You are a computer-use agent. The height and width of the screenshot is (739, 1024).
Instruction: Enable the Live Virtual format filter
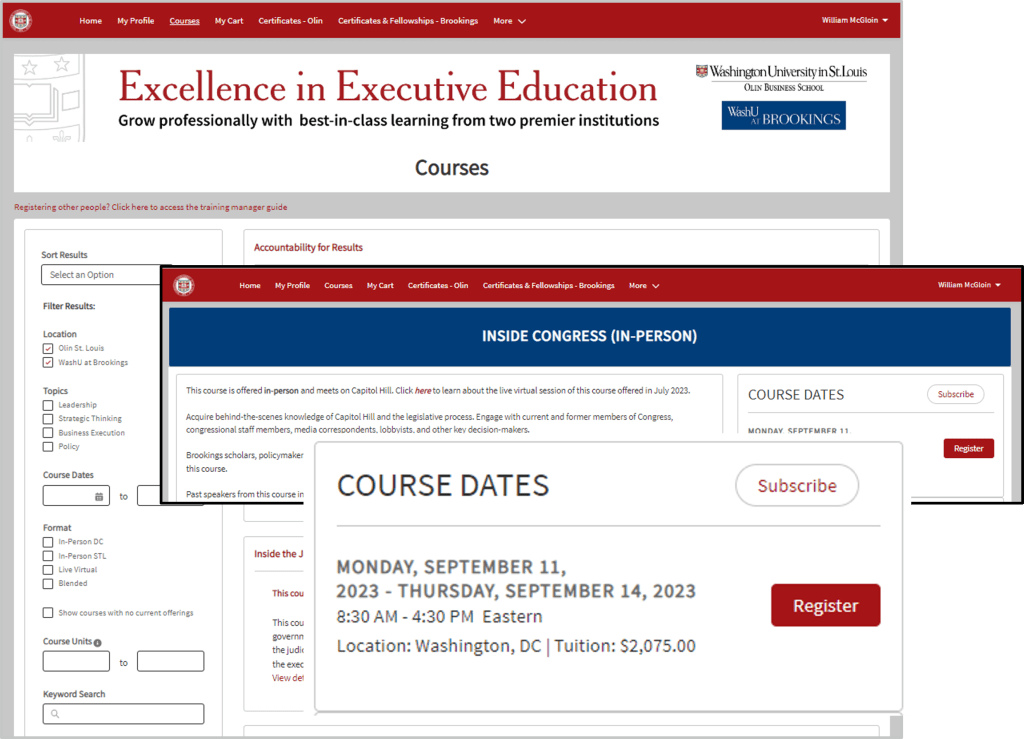48,570
